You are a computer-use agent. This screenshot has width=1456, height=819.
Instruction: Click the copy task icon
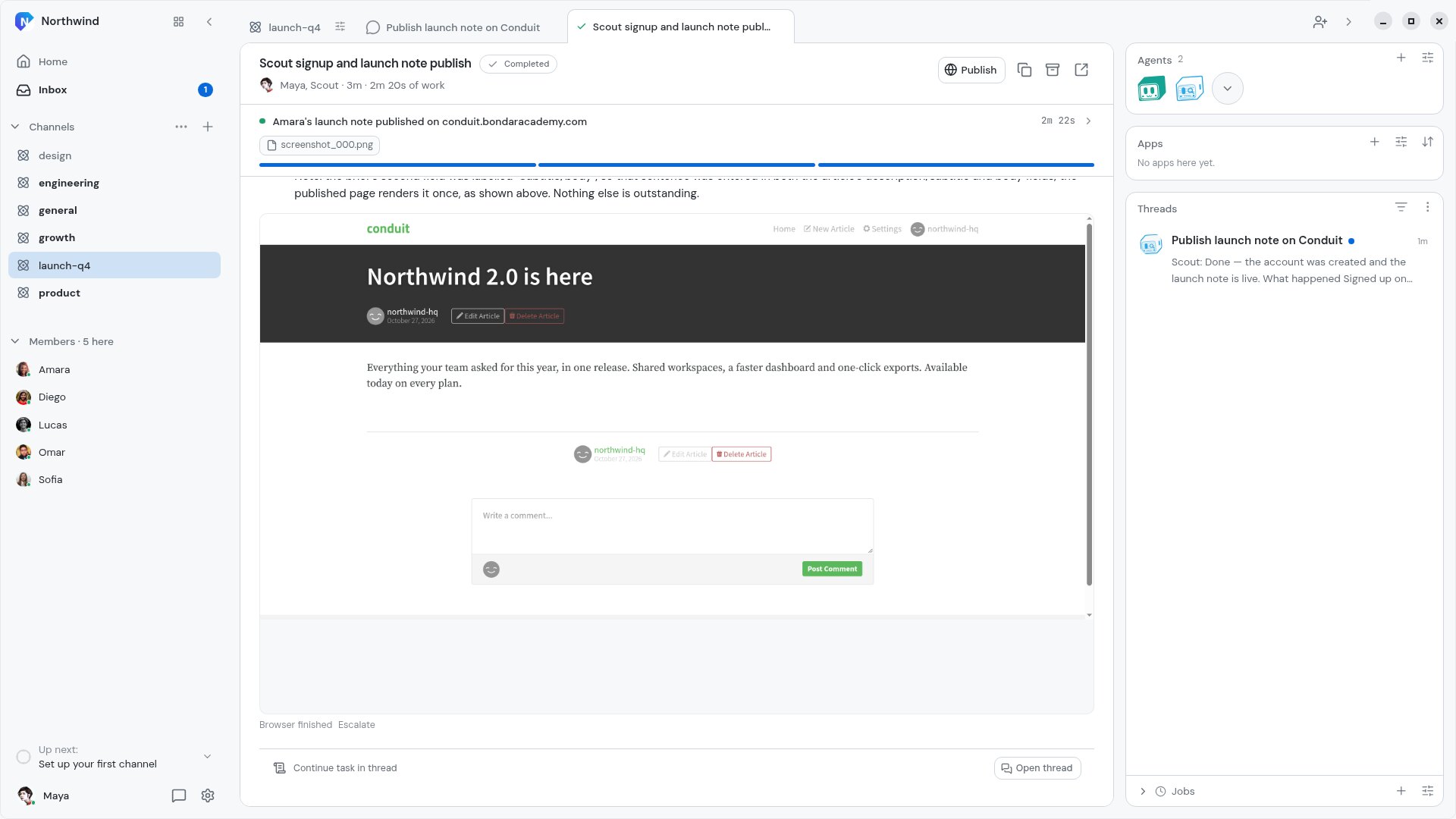pyautogui.click(x=1025, y=70)
